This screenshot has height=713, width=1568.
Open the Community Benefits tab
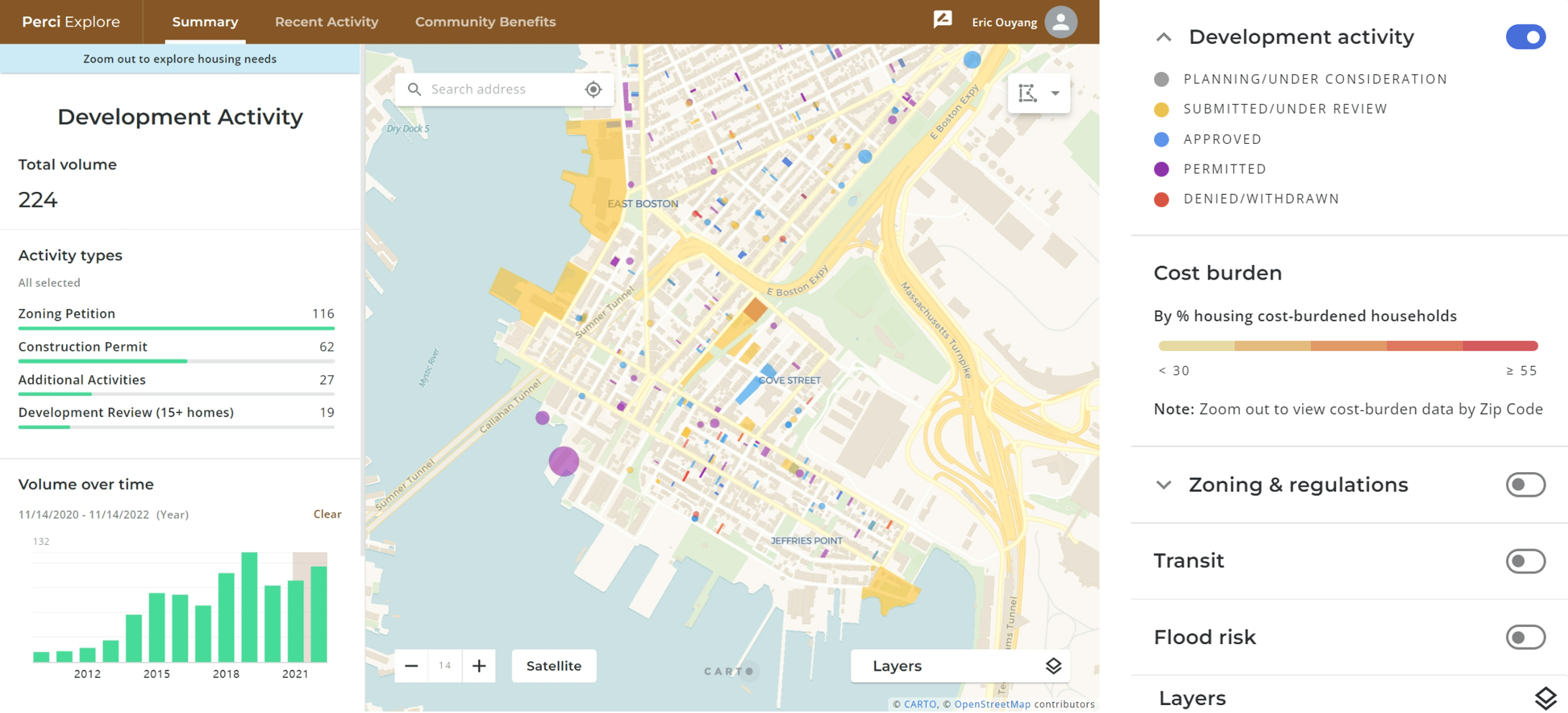(x=485, y=22)
